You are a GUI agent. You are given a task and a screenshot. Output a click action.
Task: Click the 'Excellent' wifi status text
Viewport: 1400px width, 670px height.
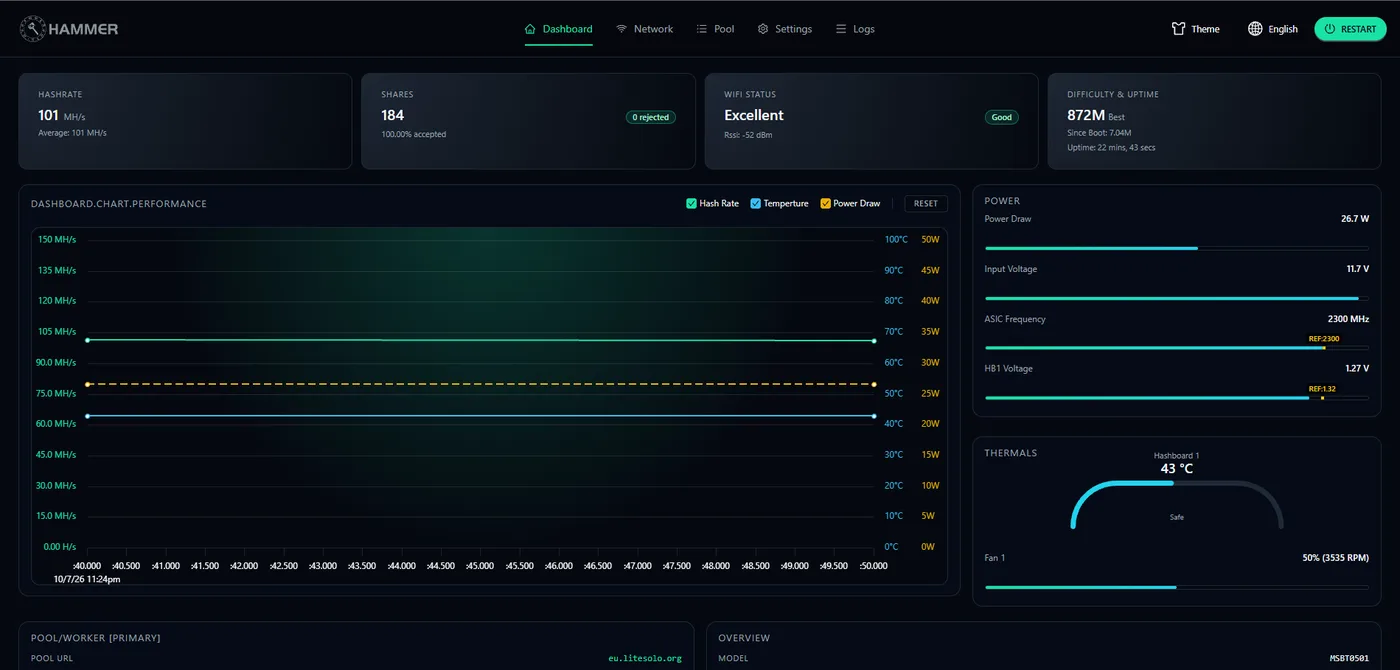(754, 115)
